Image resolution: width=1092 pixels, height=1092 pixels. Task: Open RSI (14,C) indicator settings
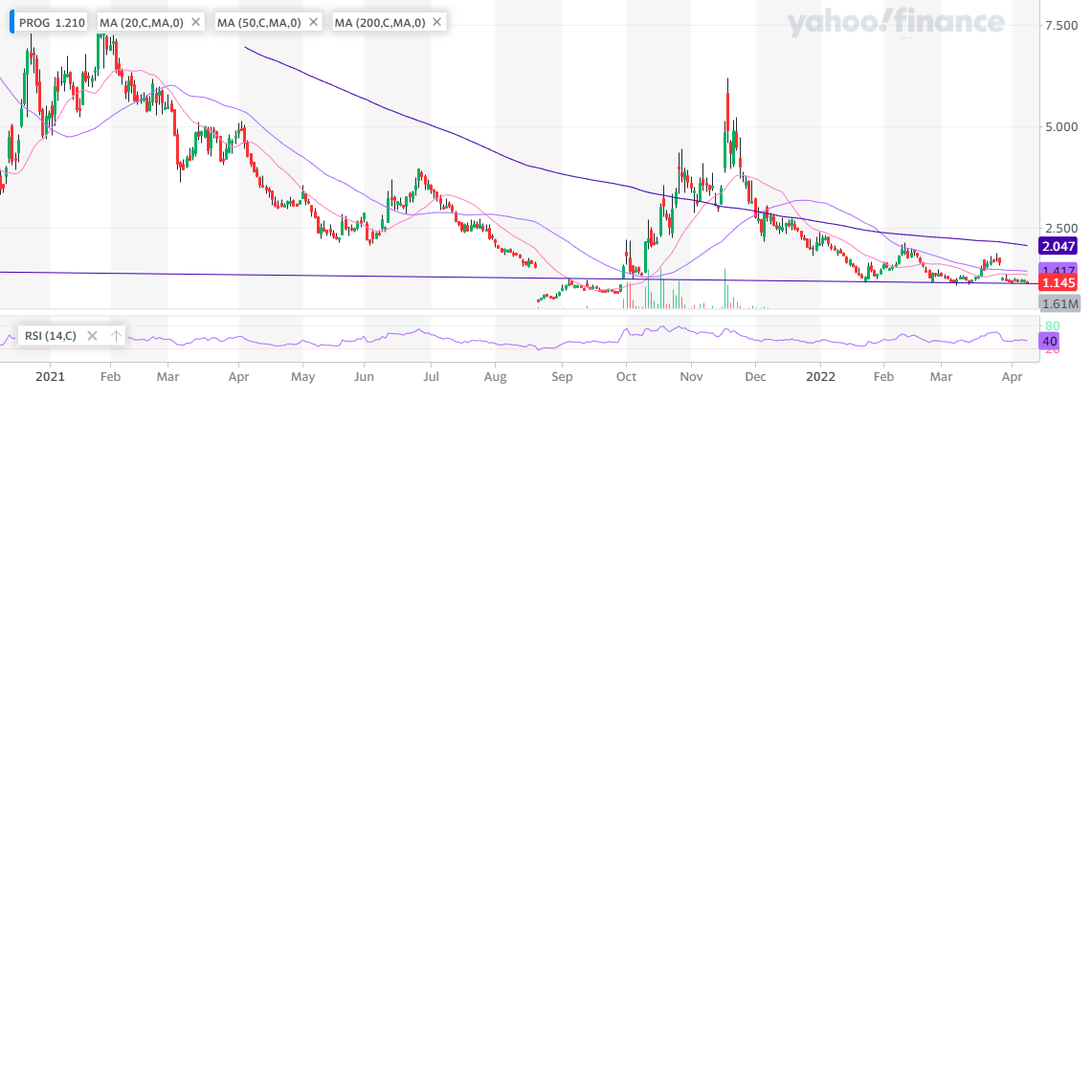(x=50, y=336)
